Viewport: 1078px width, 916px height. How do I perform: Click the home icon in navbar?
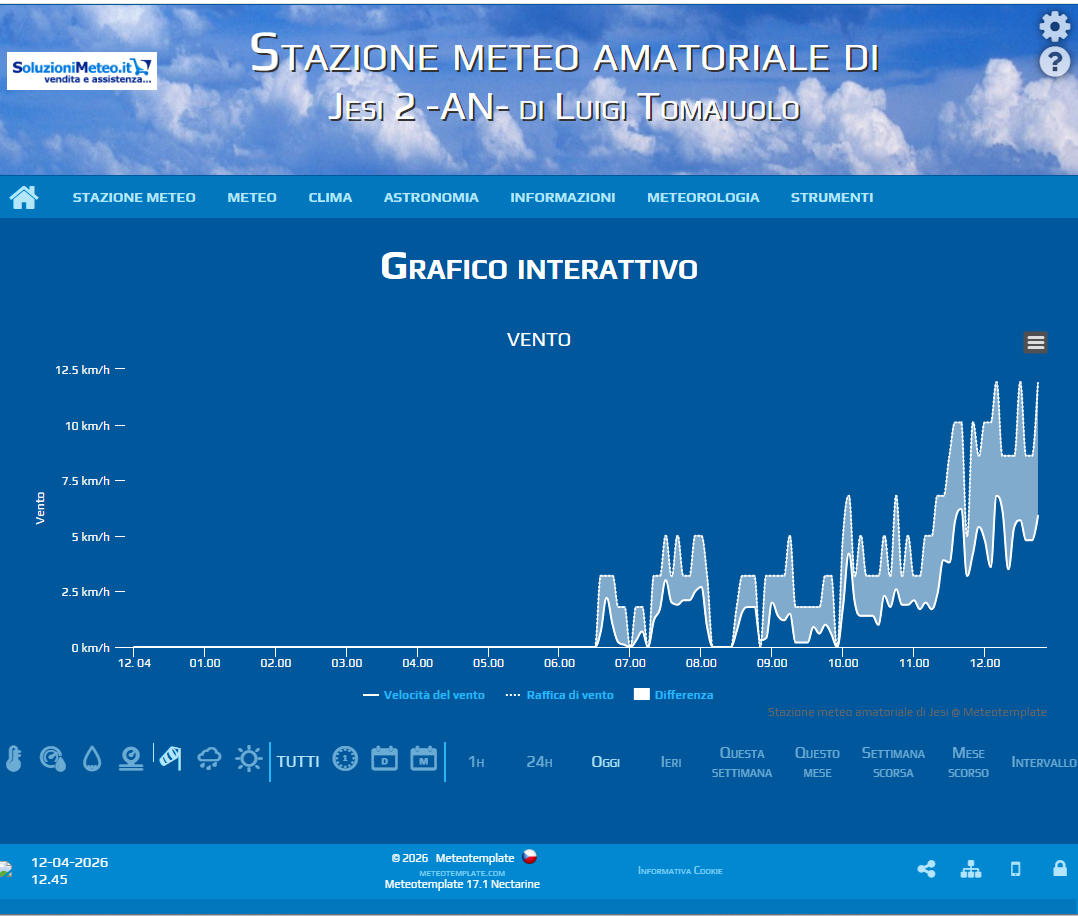coord(24,197)
